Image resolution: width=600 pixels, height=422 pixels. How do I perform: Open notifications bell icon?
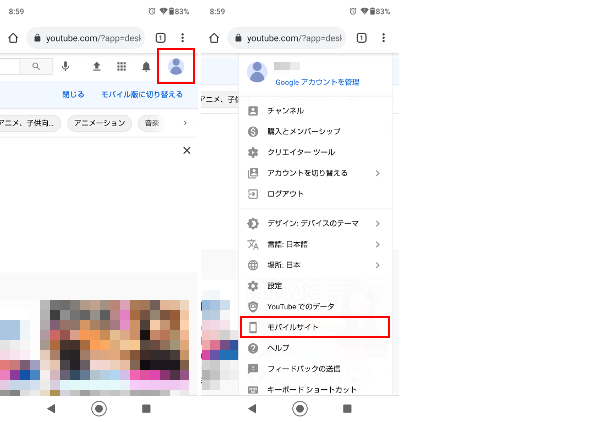pos(146,67)
